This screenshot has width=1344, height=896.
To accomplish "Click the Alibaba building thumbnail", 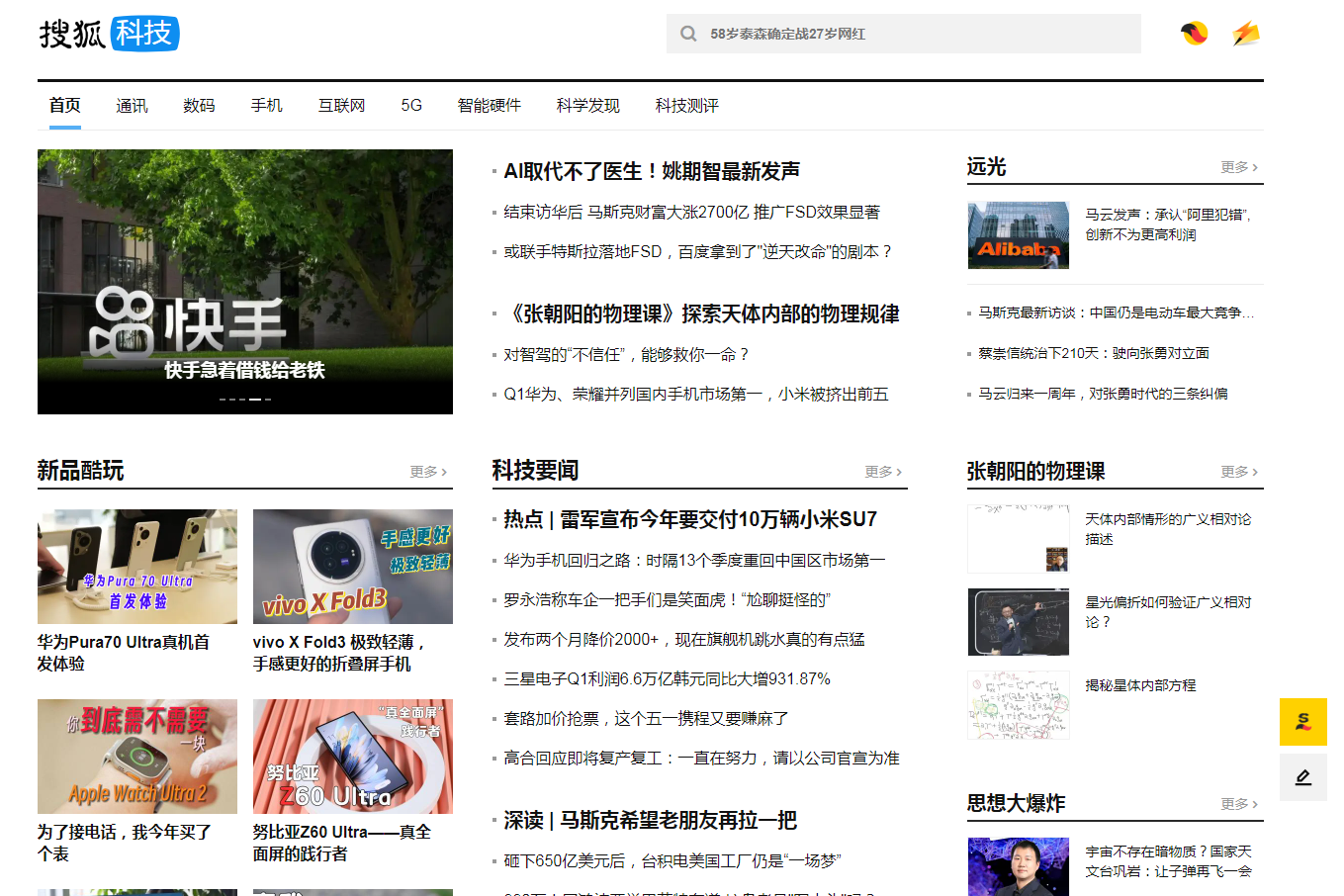I will [1019, 235].
